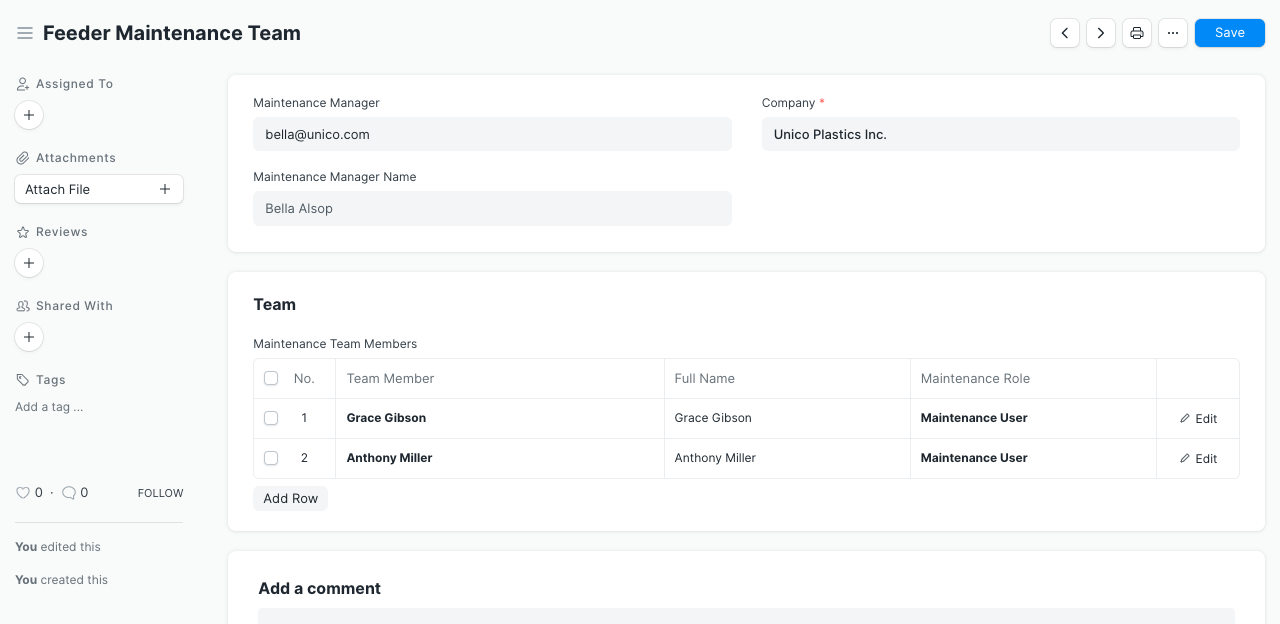Image resolution: width=1280 pixels, height=624 pixels.
Task: Click the print icon
Action: 1137,33
